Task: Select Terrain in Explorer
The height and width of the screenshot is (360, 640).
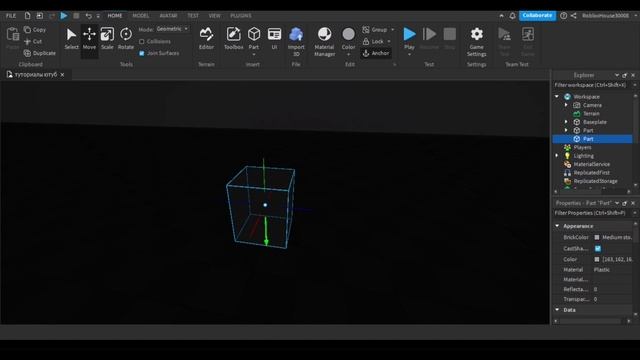Action: click(x=591, y=114)
